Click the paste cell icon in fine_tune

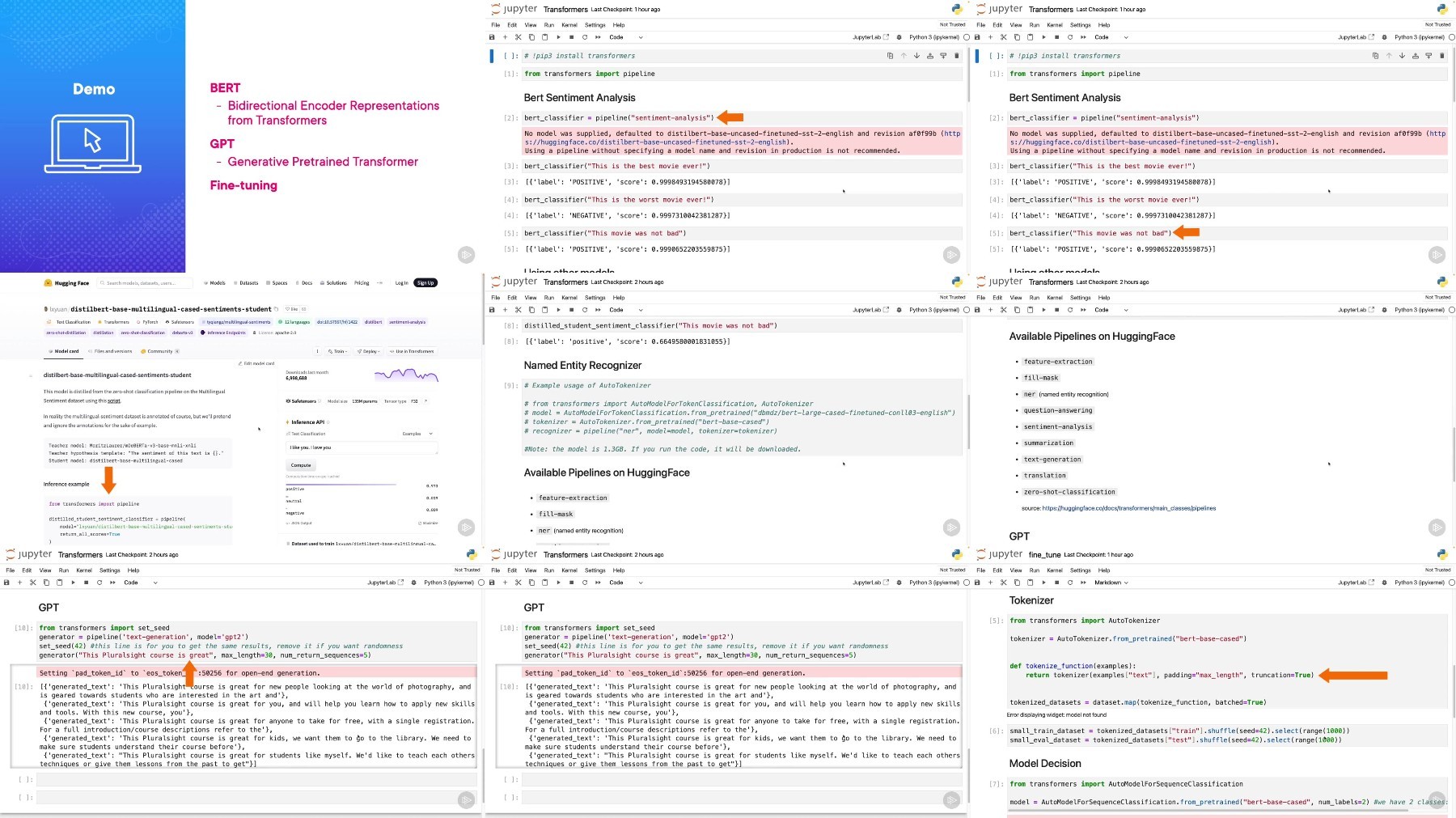coord(1030,583)
